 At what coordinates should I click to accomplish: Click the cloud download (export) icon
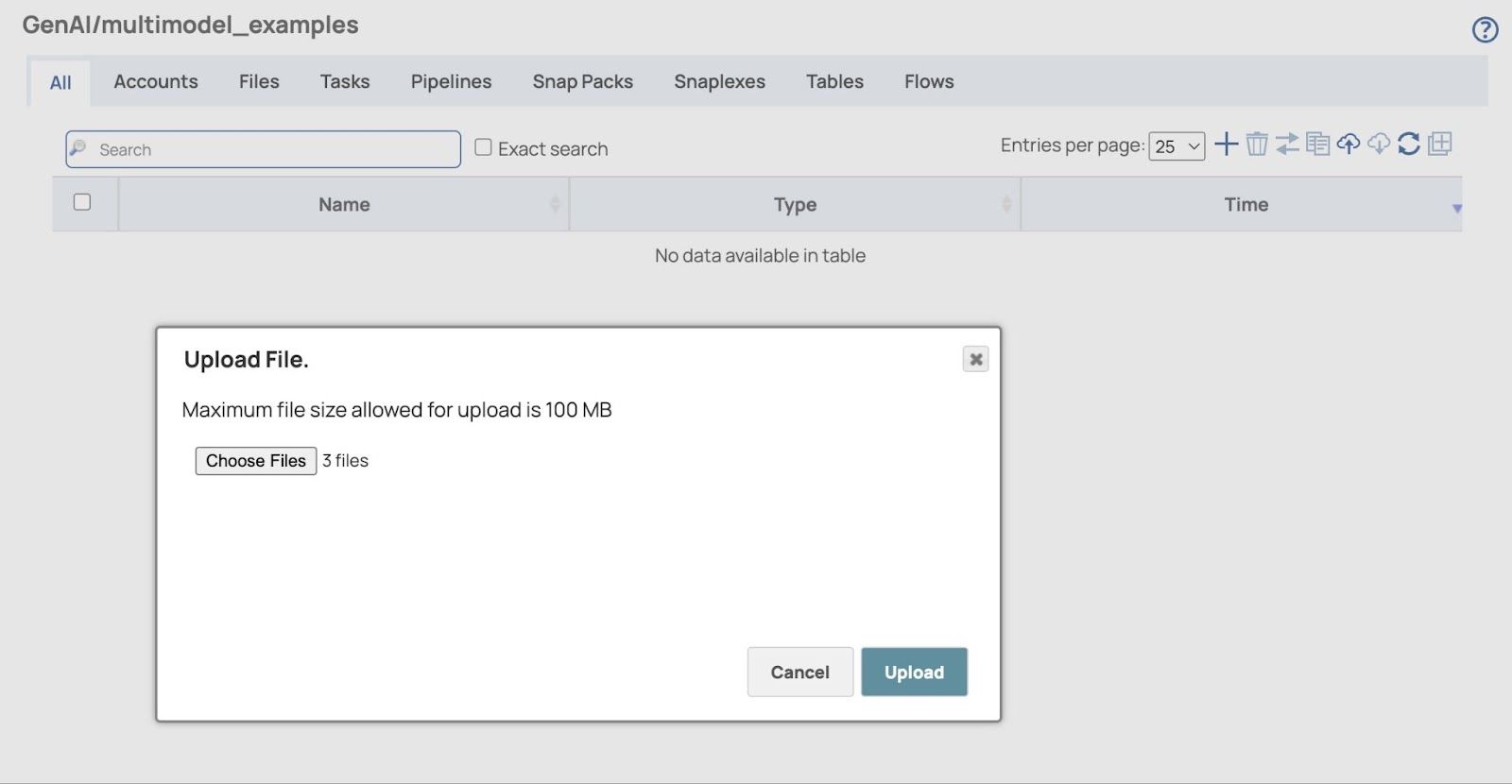(1379, 144)
